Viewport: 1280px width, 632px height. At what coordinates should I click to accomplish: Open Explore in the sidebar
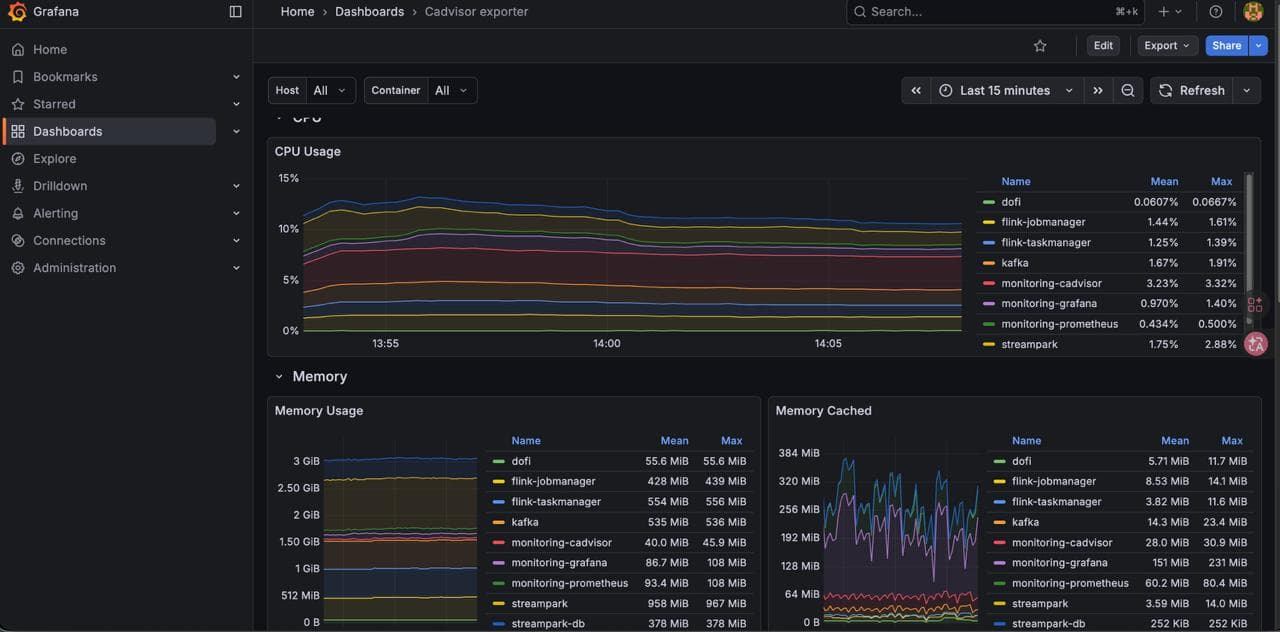pos(54,159)
